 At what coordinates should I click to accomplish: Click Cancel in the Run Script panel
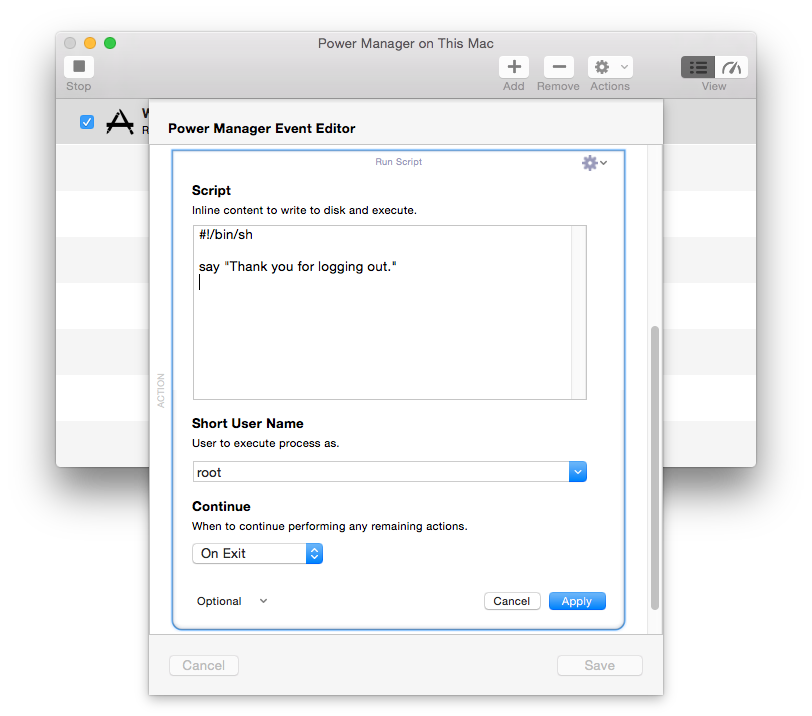[x=512, y=601]
